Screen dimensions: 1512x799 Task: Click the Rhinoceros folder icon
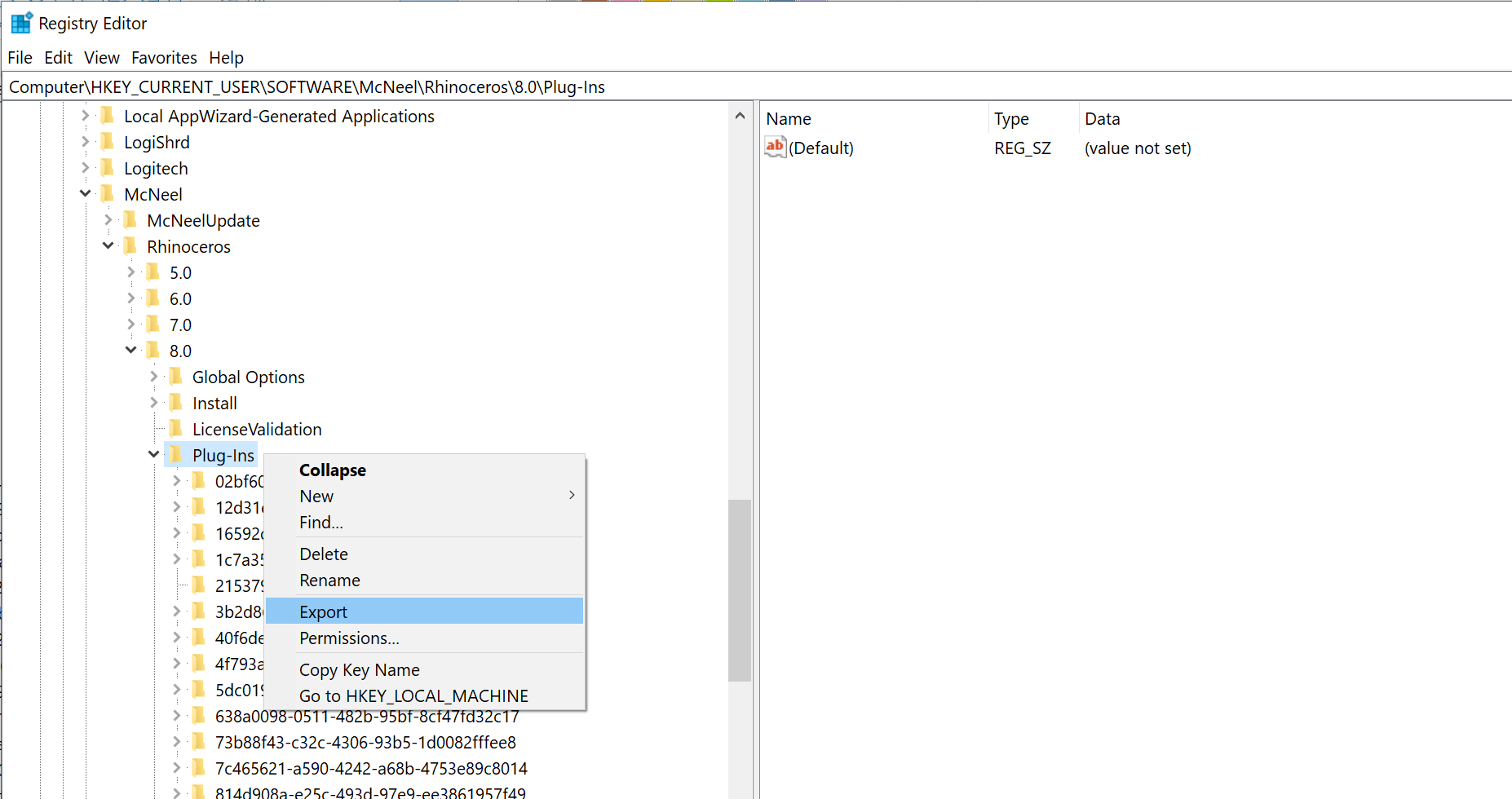tap(130, 246)
